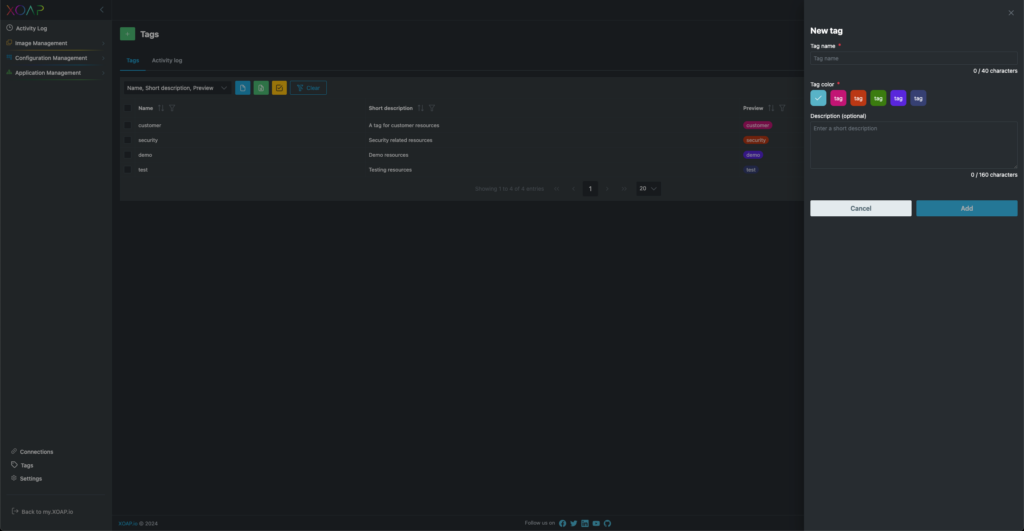The width and height of the screenshot is (1024, 531).
Task: Collapse the sidebar with the chevron arrow
Action: click(101, 10)
